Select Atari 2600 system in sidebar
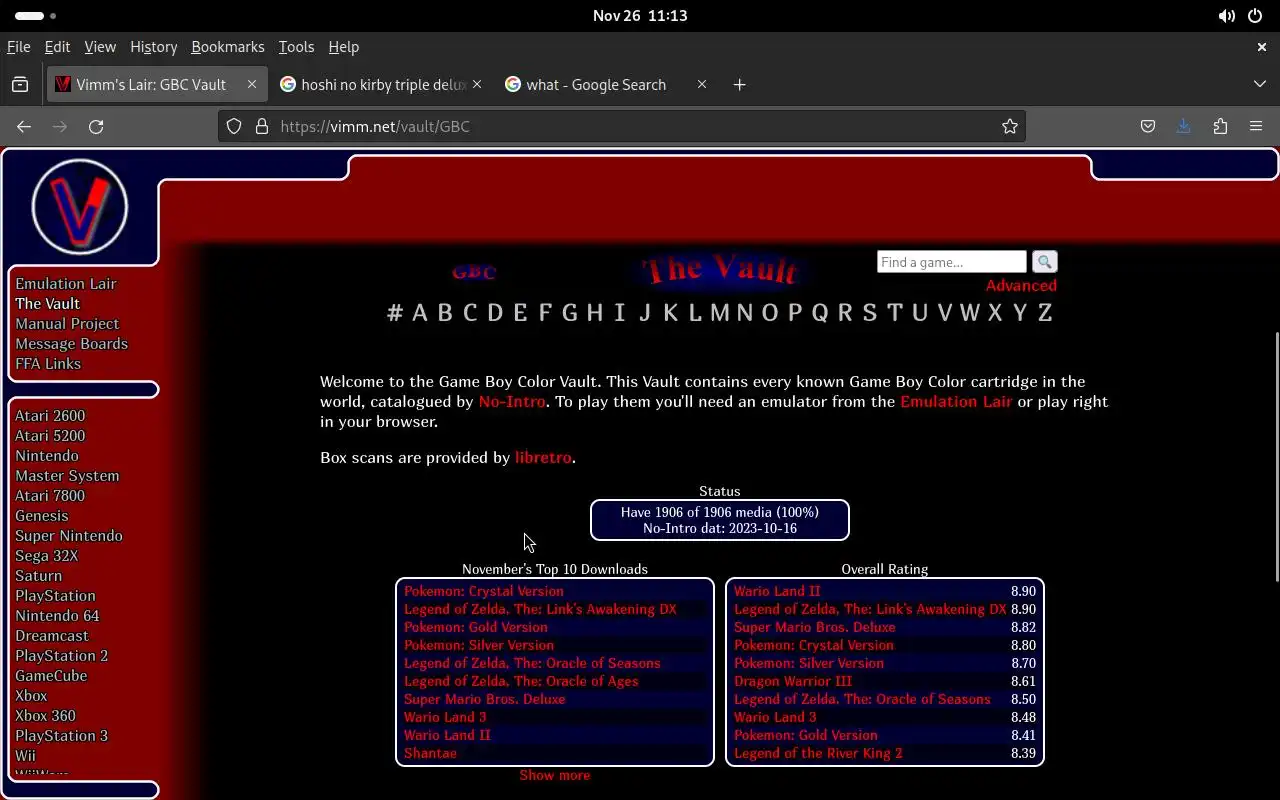 [50, 416]
